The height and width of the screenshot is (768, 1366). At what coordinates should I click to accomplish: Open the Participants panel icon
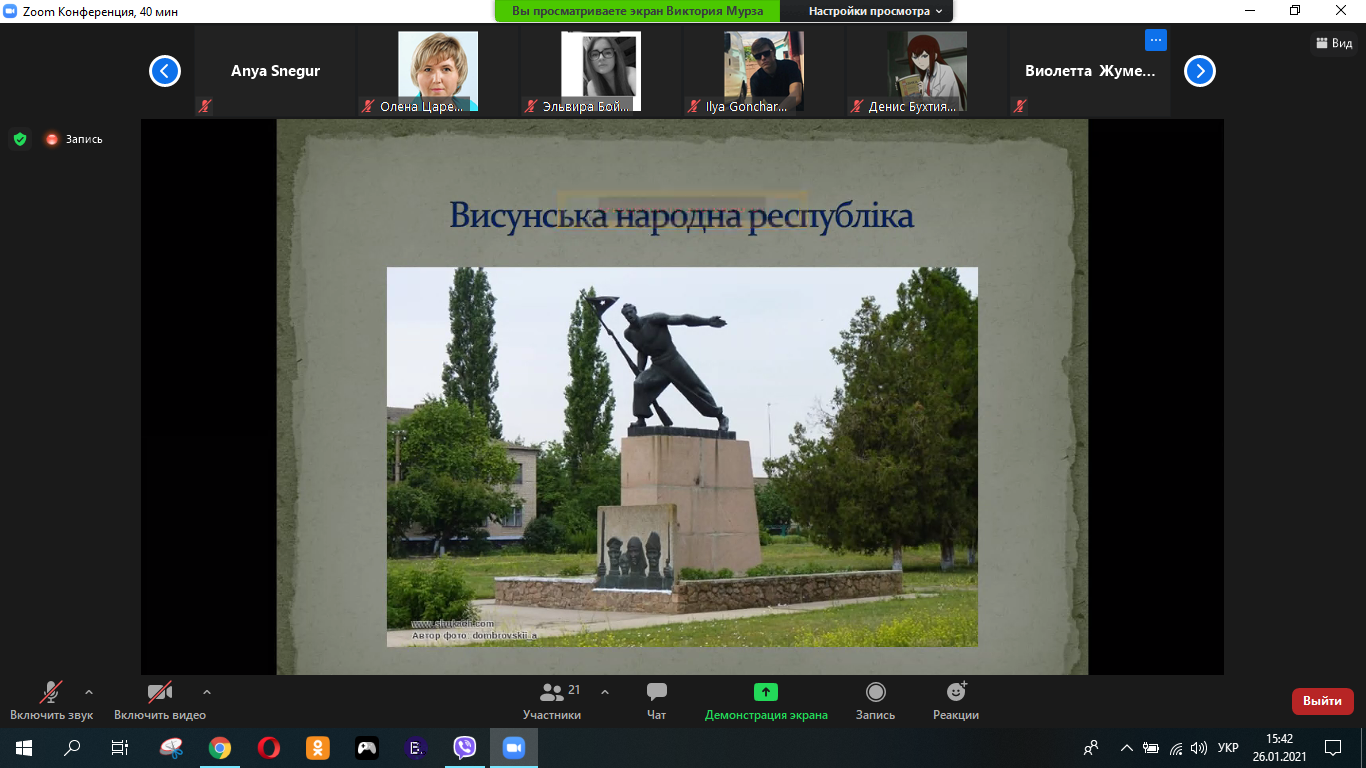551,692
